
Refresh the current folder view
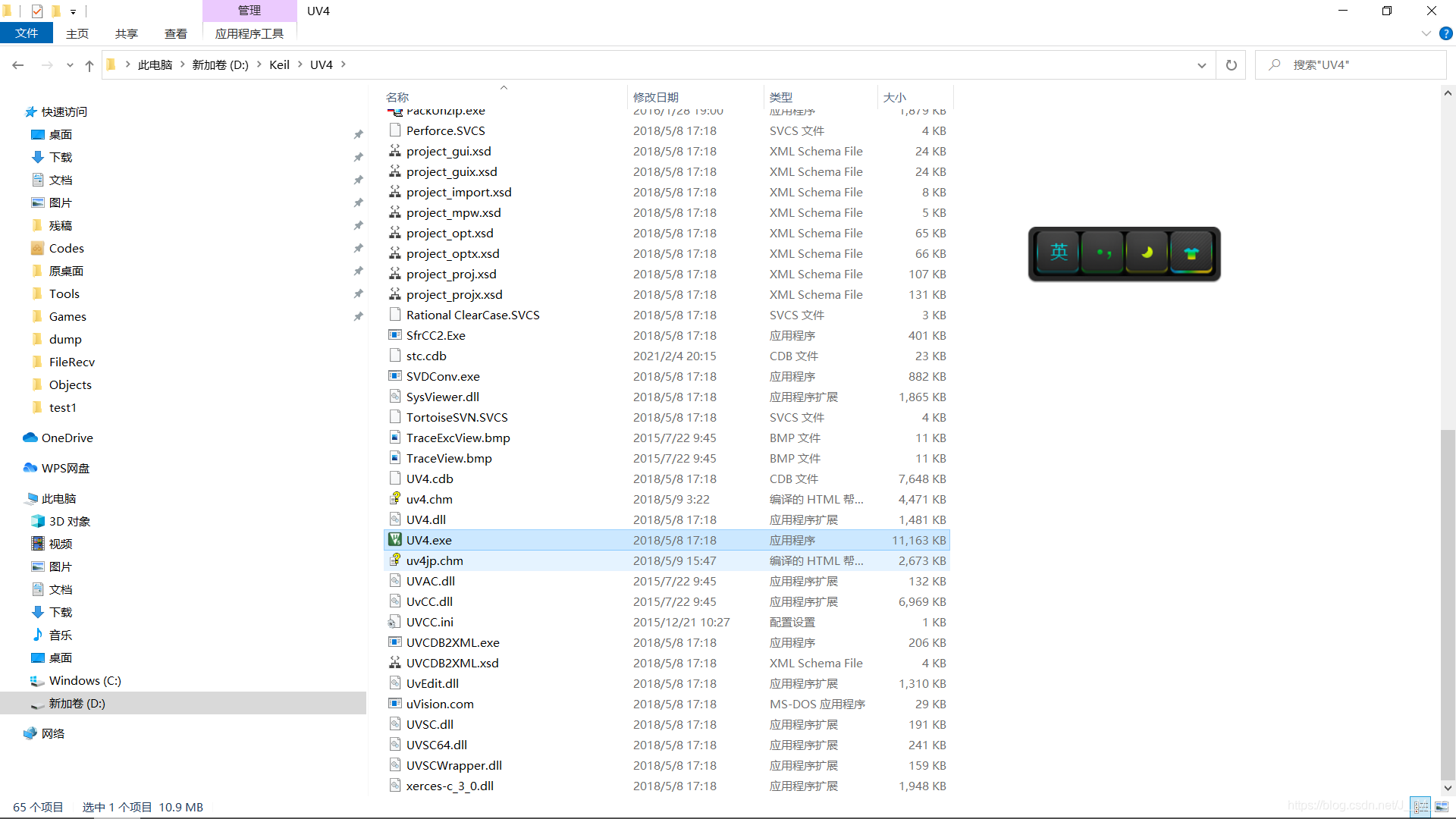tap(1232, 65)
